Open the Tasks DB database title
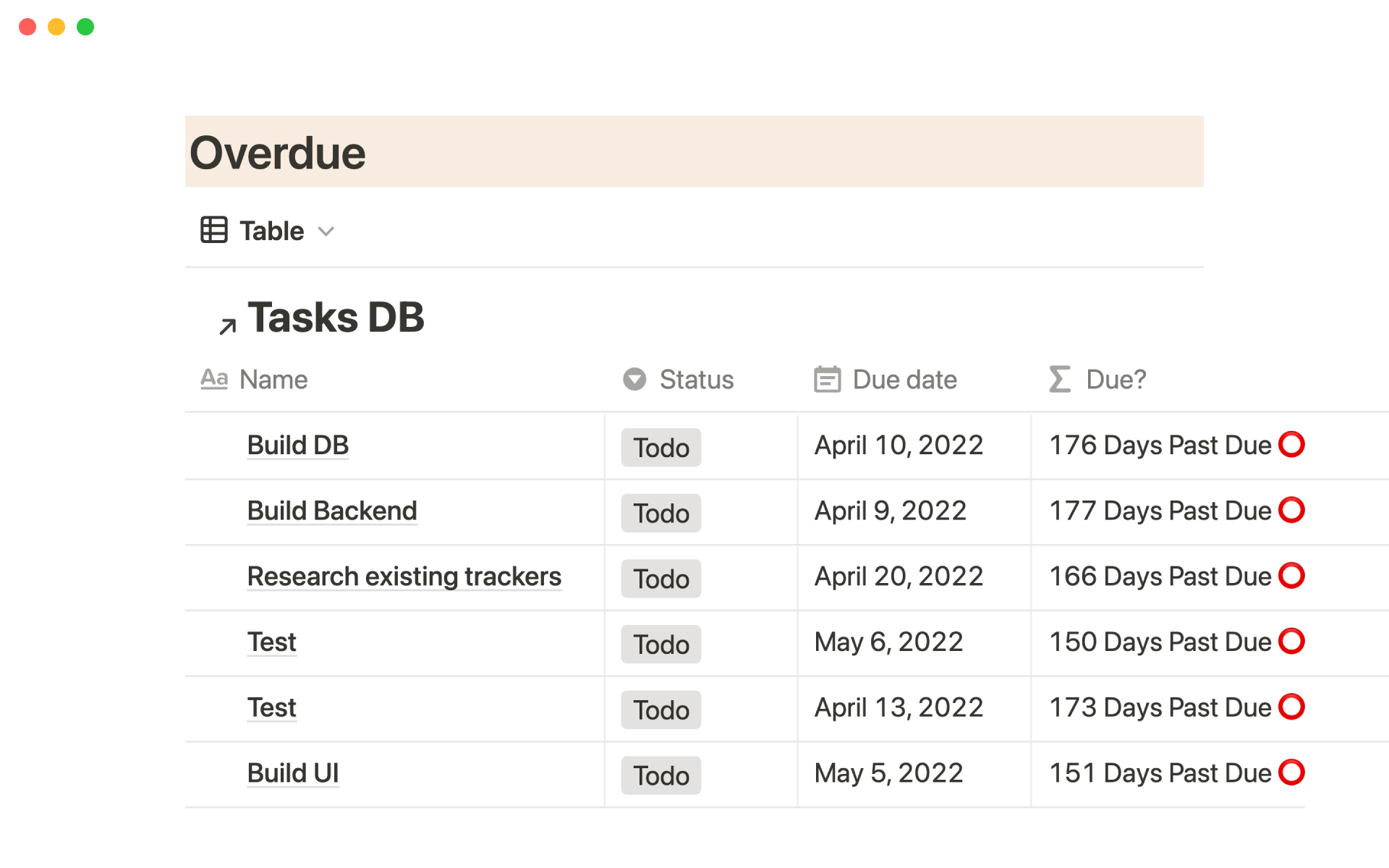This screenshot has height=868, width=1389. (336, 317)
